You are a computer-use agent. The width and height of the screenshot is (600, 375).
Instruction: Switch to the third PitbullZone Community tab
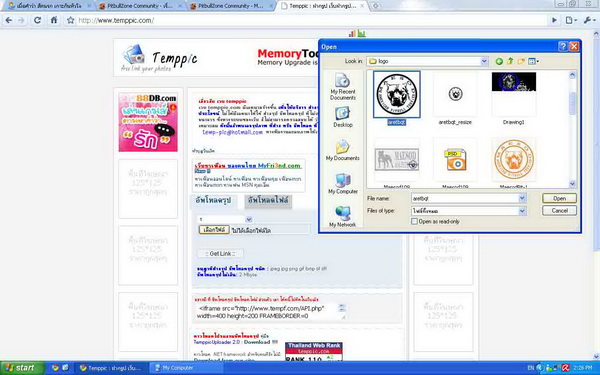click(231, 6)
